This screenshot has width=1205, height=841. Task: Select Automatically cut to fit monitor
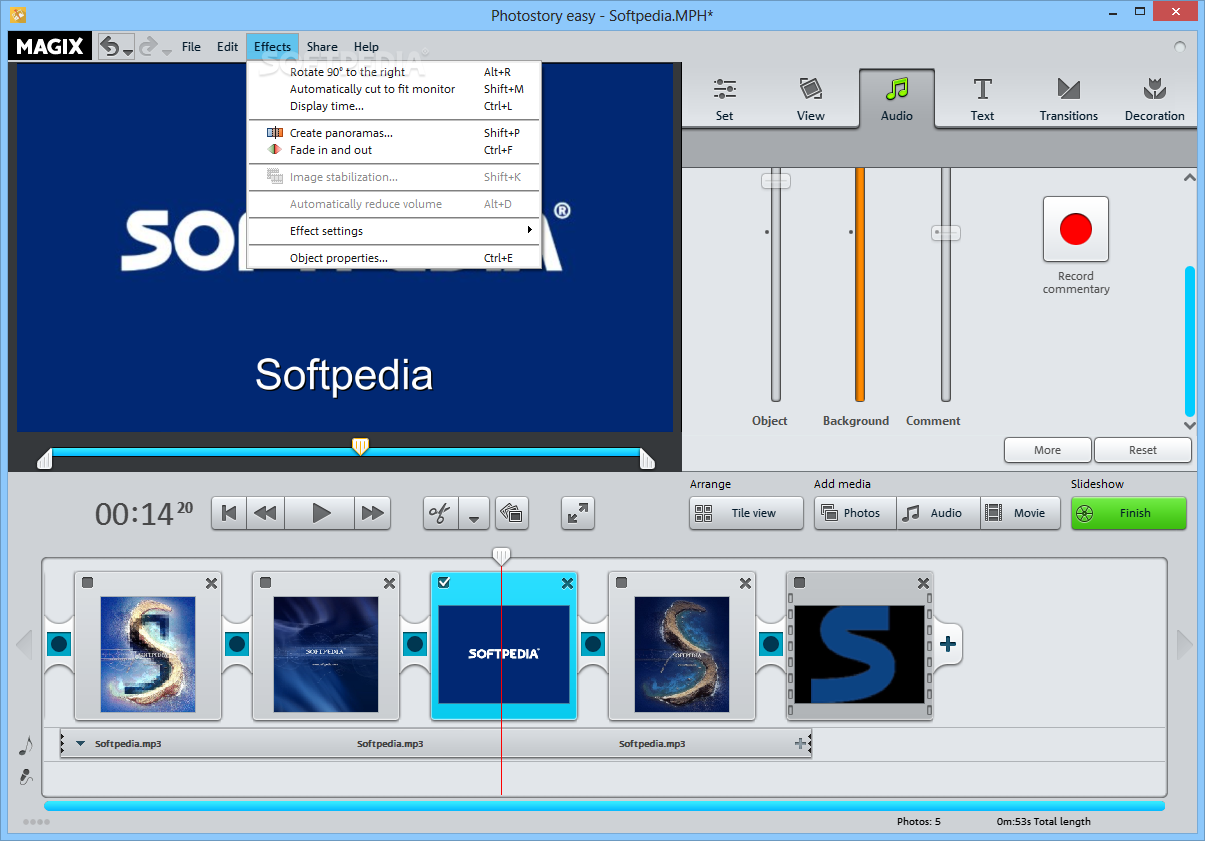[x=394, y=89]
